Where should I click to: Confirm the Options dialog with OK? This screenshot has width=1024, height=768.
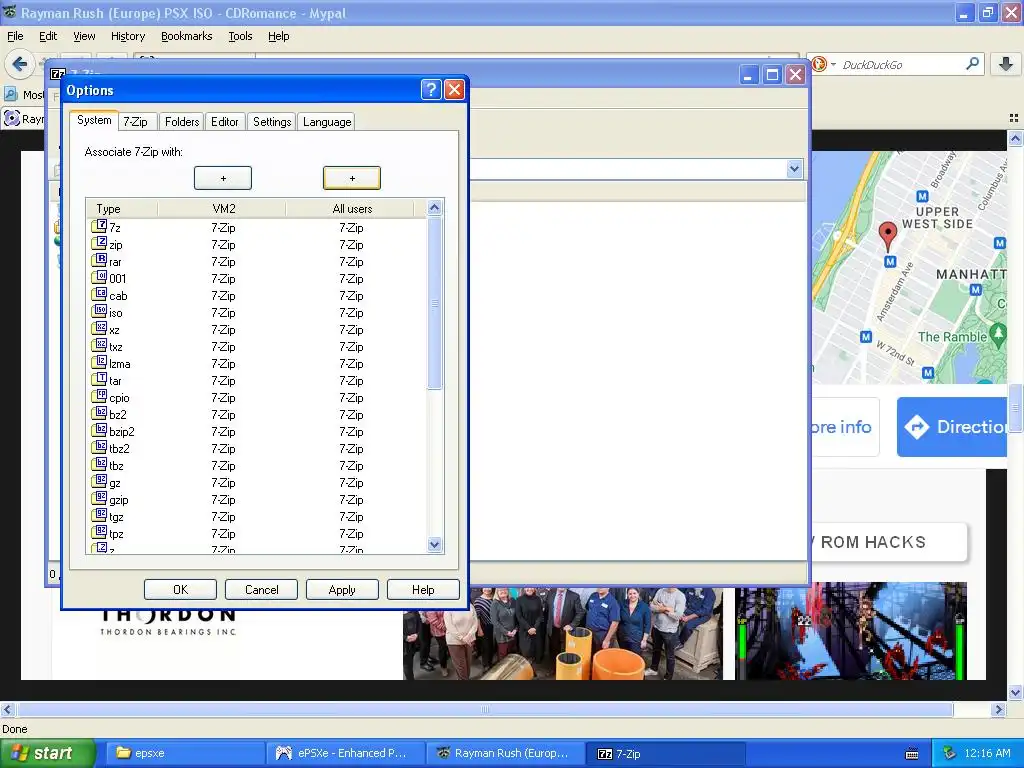(180, 590)
